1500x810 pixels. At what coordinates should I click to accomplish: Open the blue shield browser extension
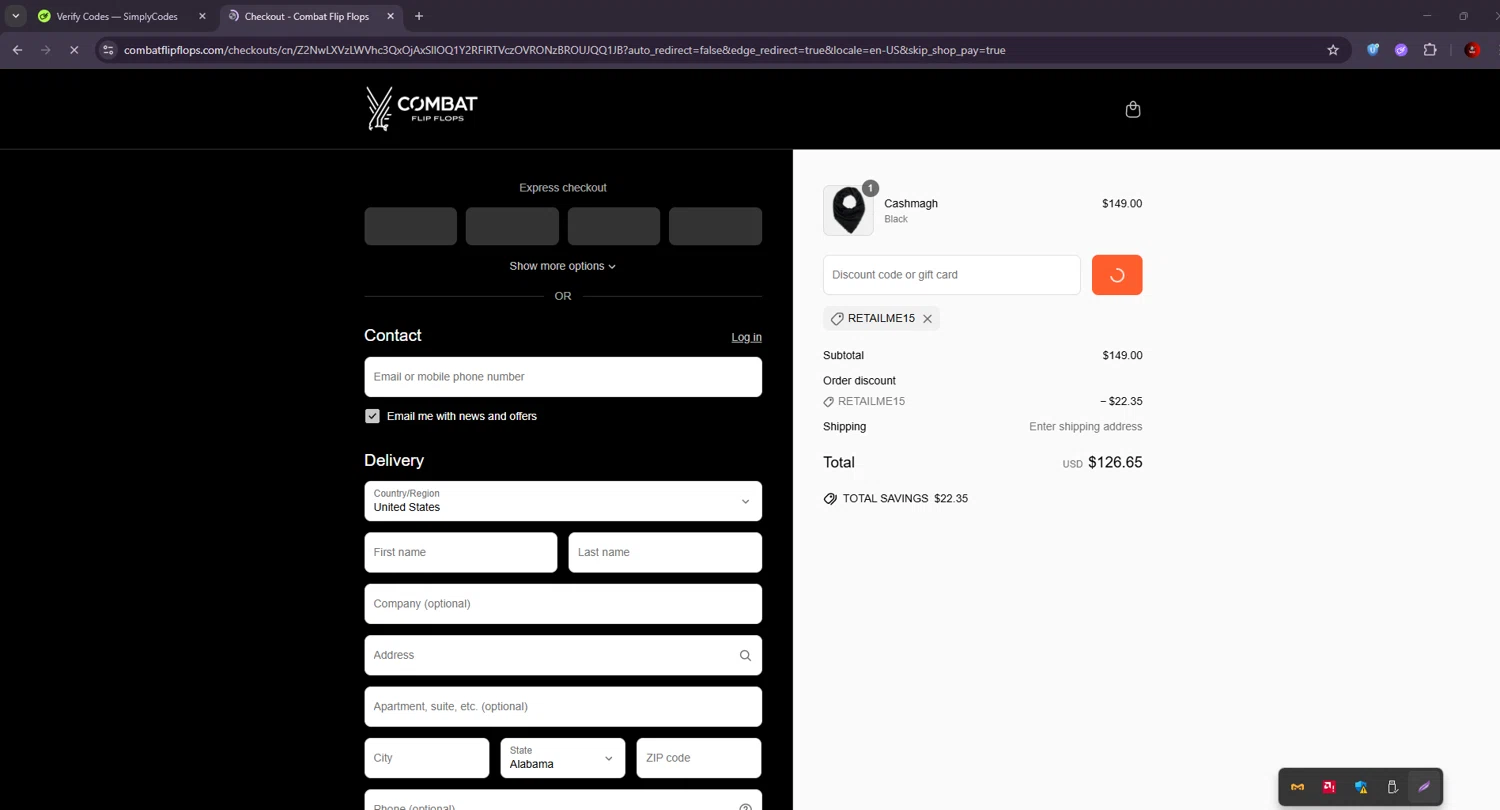[x=1373, y=50]
